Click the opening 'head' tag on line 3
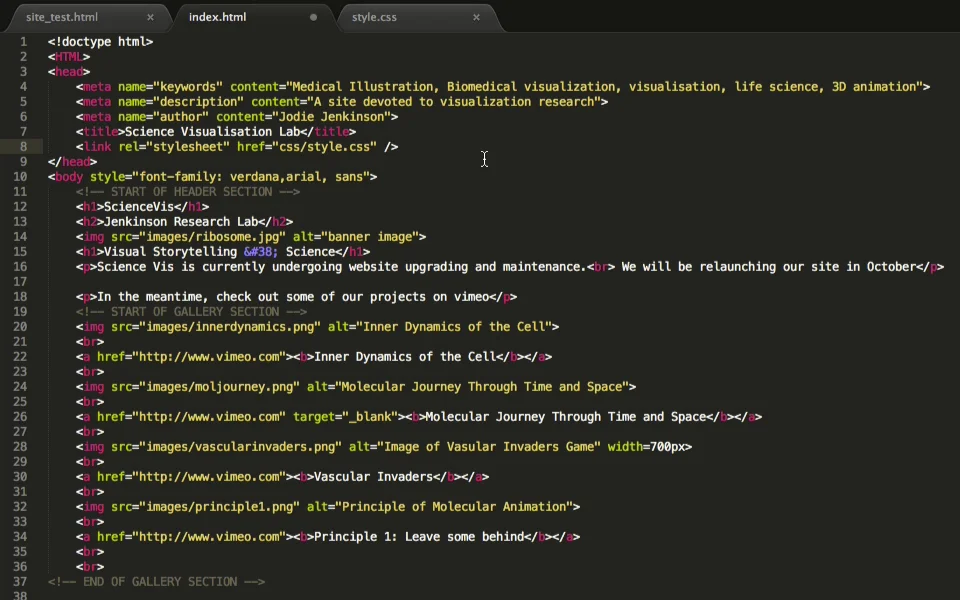The image size is (960, 600). 69,72
